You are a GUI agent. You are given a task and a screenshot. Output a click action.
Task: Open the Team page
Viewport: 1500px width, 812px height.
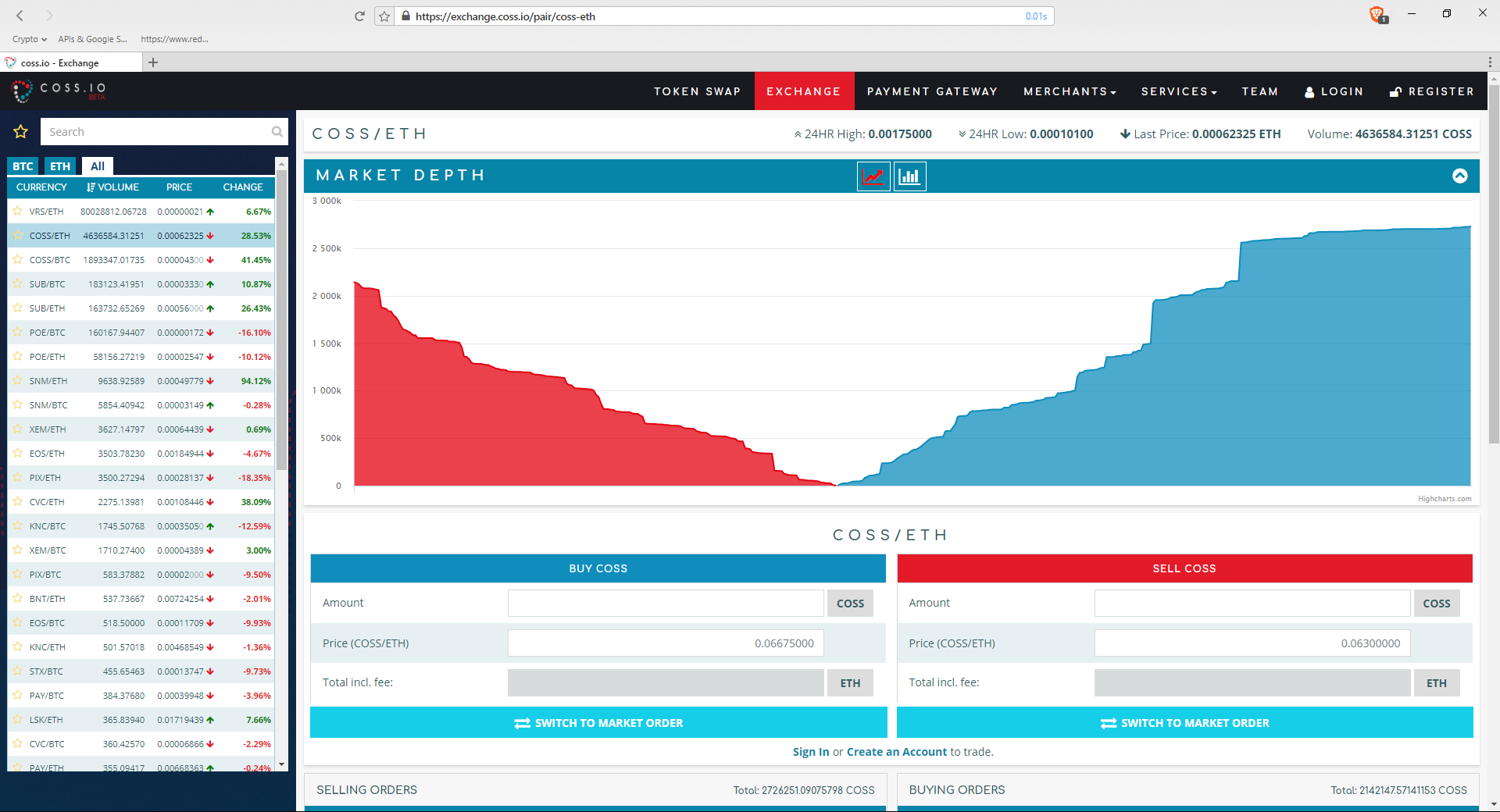click(x=1260, y=91)
